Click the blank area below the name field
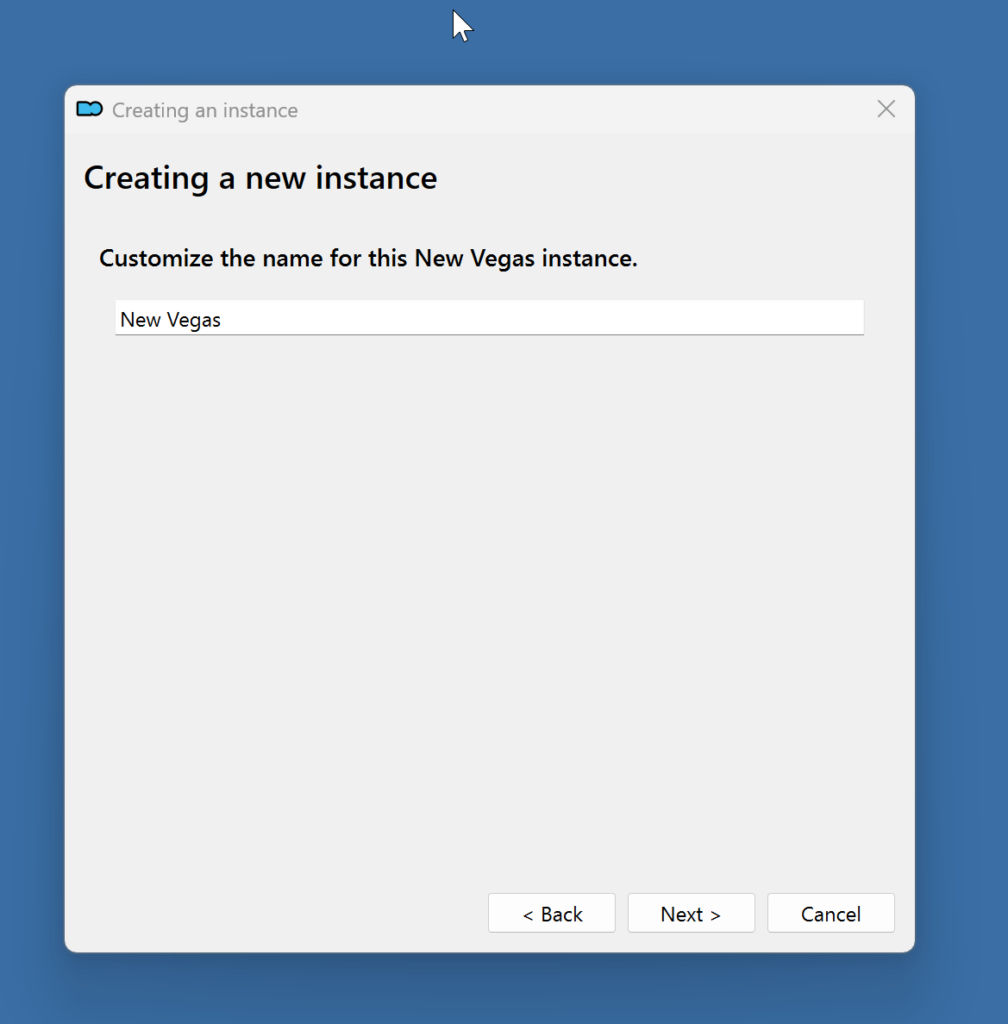The image size is (1008, 1024). point(489,600)
